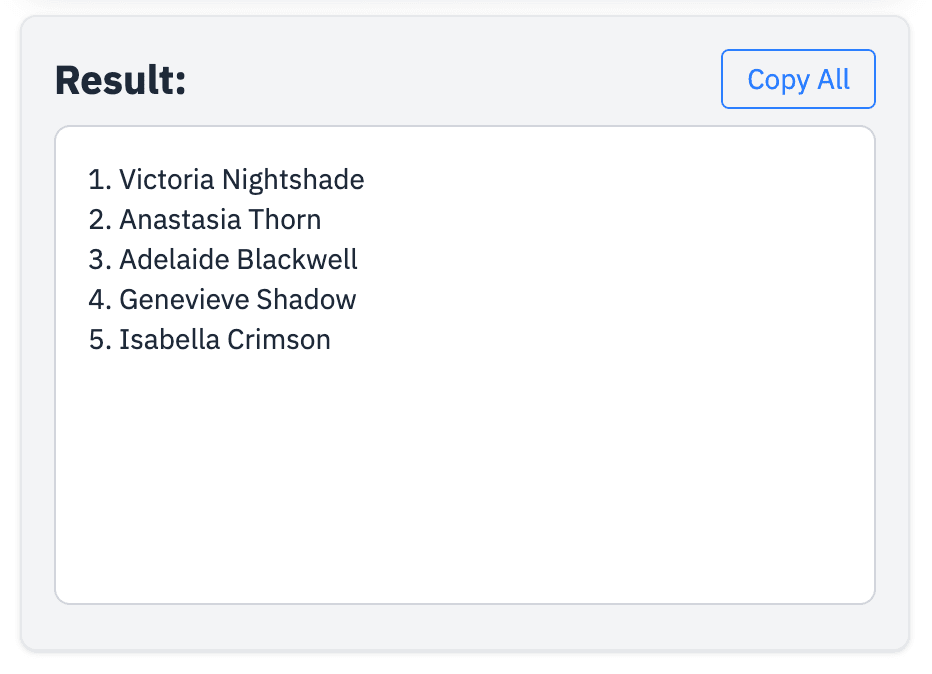Place the cursor just after Nightshade at line end
Screen dimensions: 932x674
point(366,179)
